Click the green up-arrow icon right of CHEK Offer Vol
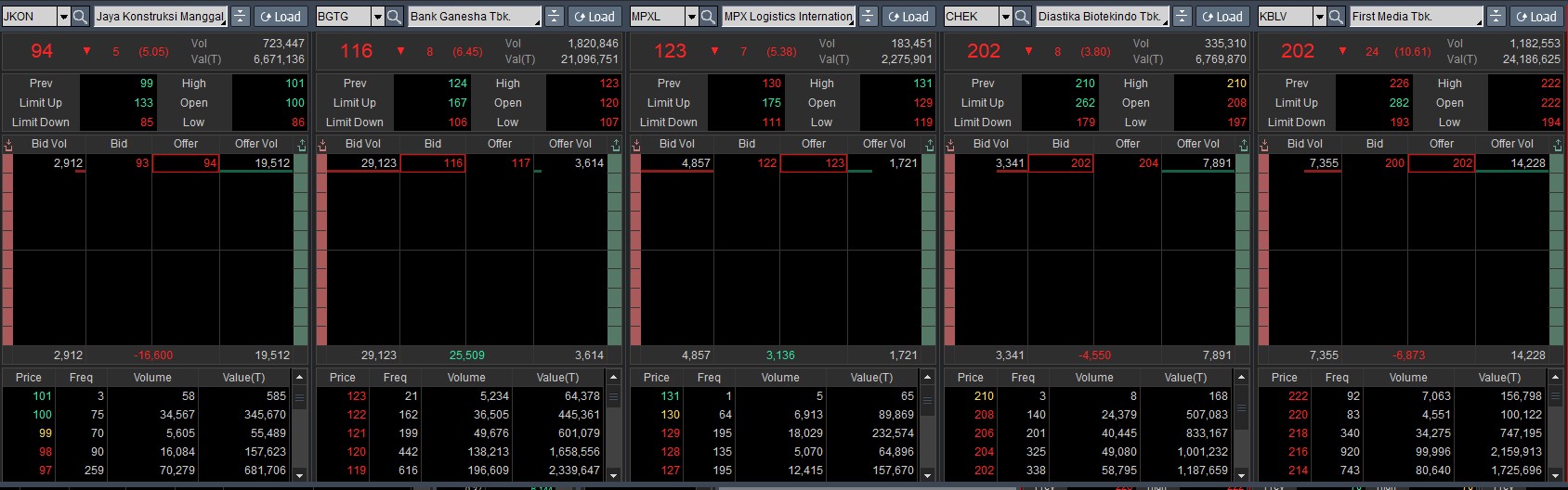Viewport: 1568px width, 490px height. tap(1244, 144)
